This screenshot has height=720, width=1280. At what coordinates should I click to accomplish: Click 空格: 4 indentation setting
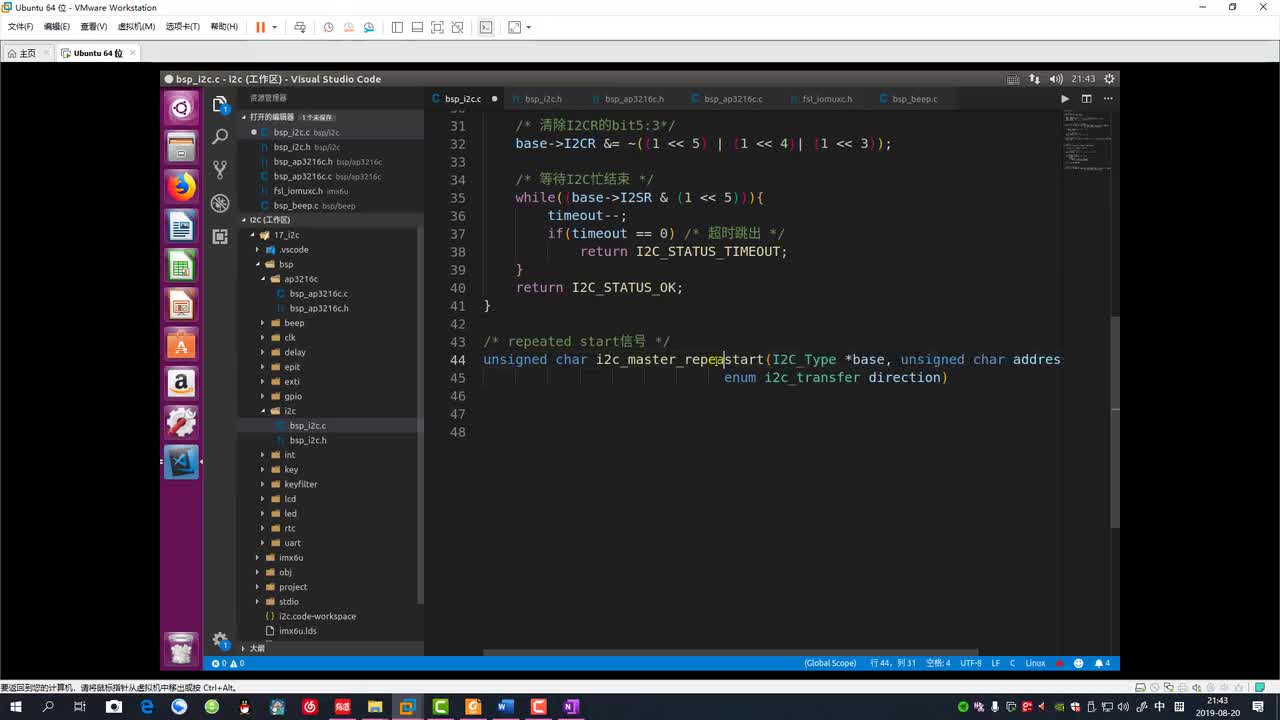(x=938, y=663)
